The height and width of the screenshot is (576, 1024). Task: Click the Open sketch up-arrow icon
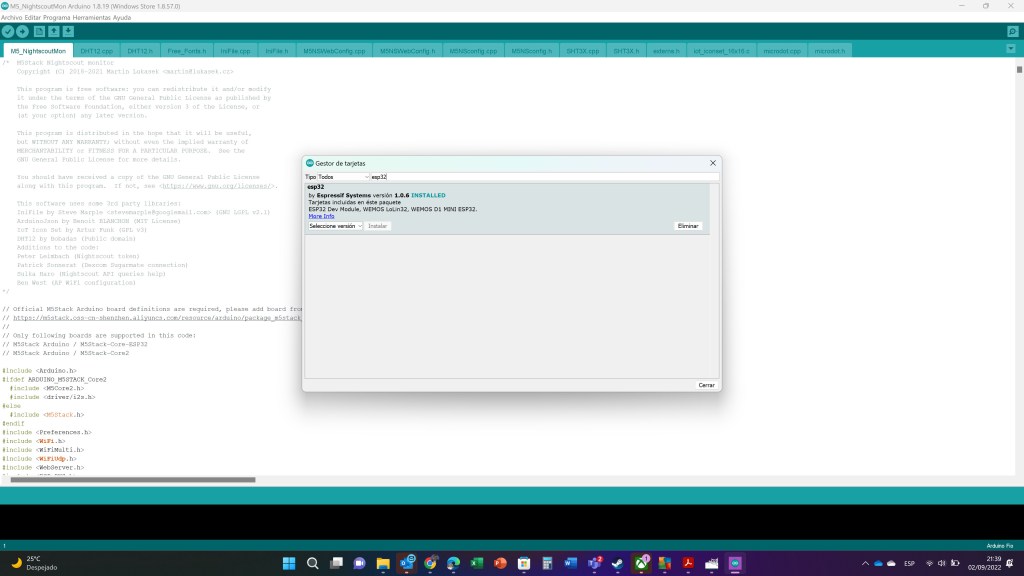pyautogui.click(x=53, y=32)
